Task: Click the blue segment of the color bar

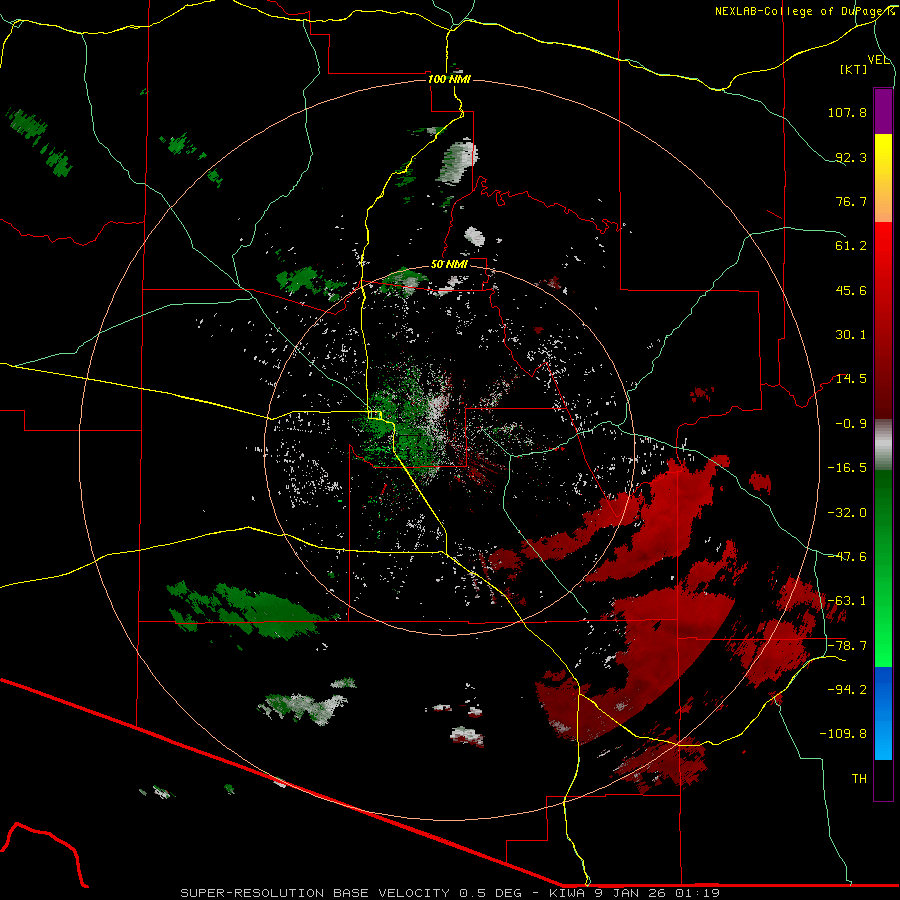Action: pos(883,713)
